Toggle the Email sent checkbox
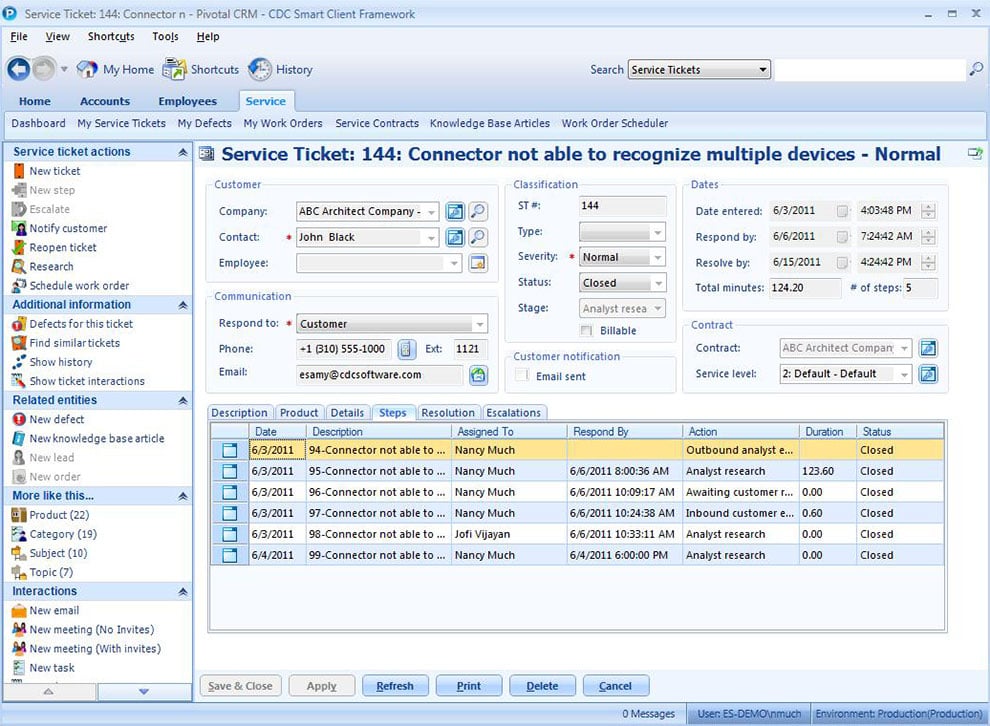The width and height of the screenshot is (990, 726). tap(522, 376)
